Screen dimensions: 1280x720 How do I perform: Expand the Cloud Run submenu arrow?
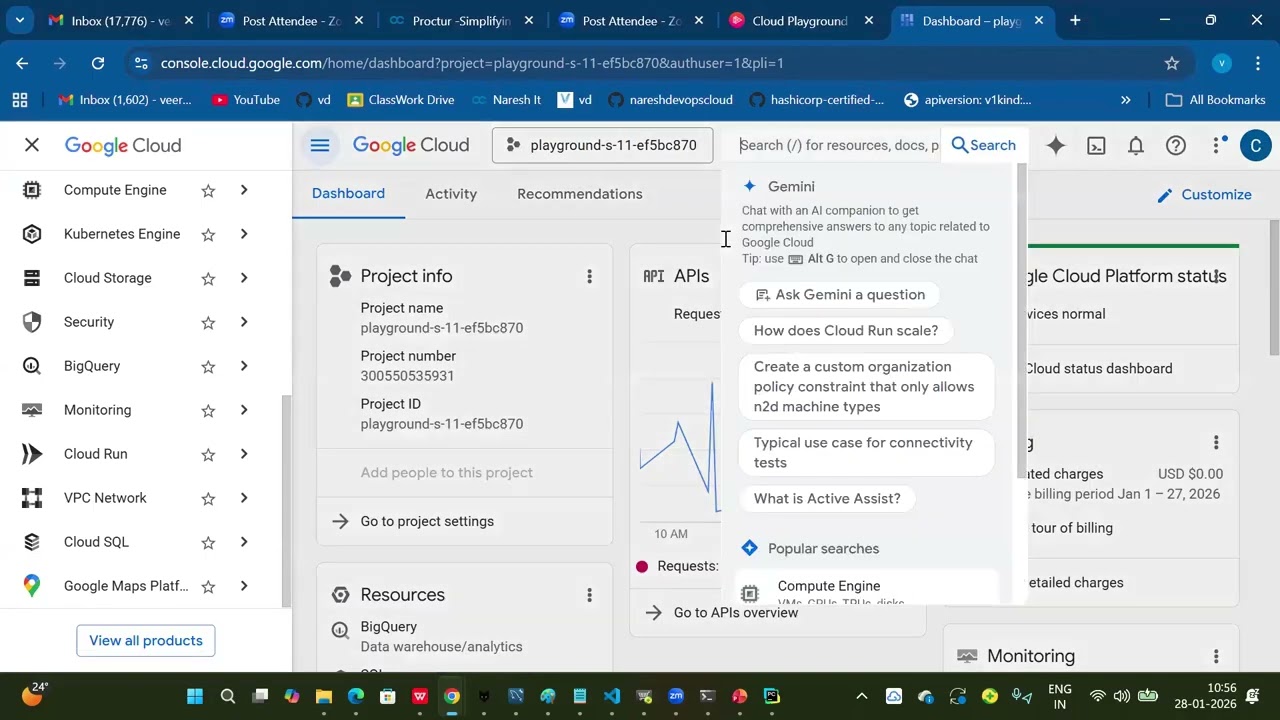click(243, 454)
